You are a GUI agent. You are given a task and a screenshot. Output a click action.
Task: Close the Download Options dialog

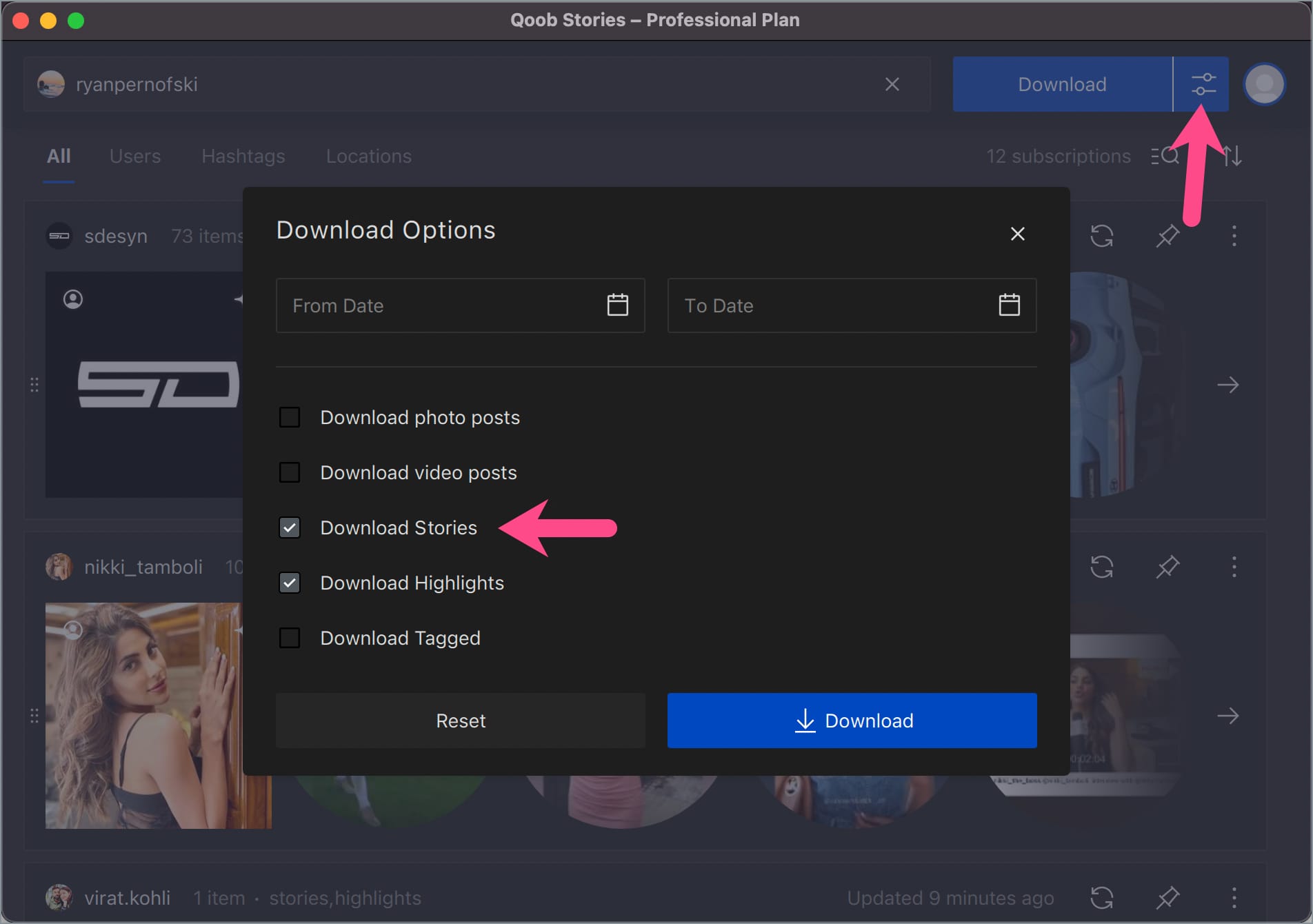1017,234
